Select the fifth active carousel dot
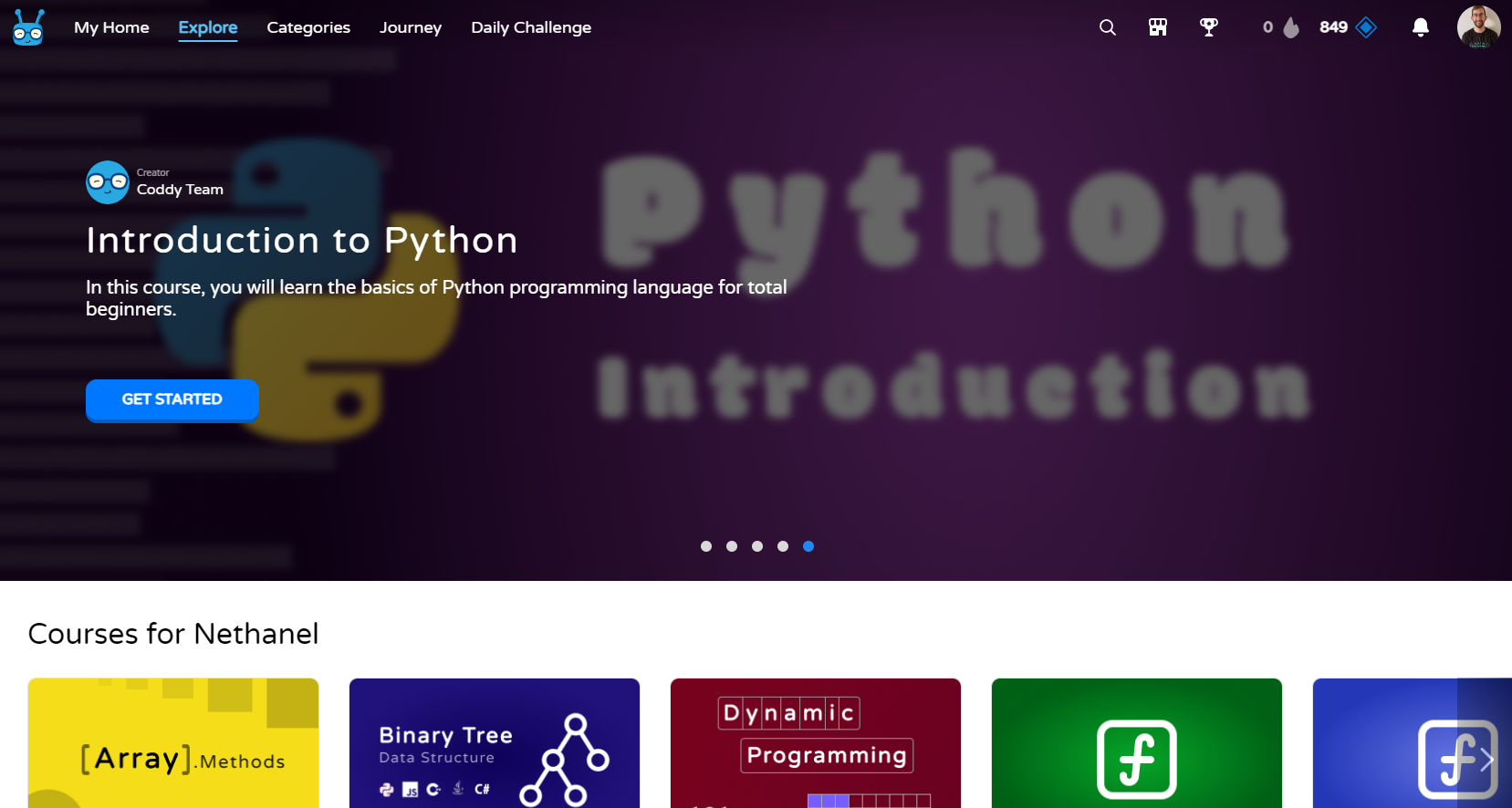The width and height of the screenshot is (1512, 808). pyautogui.click(x=808, y=546)
